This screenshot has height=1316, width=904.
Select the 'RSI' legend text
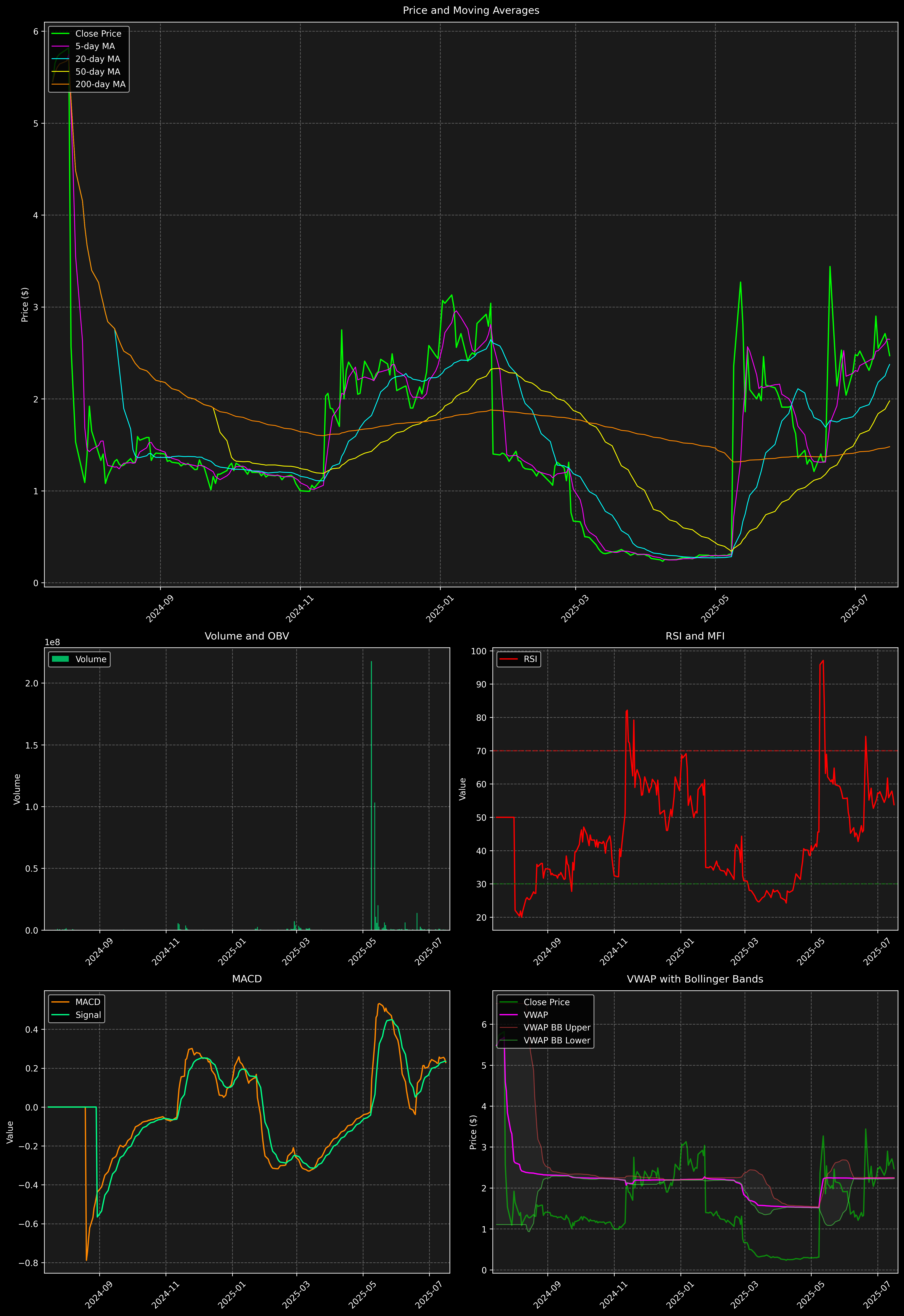coord(530,659)
